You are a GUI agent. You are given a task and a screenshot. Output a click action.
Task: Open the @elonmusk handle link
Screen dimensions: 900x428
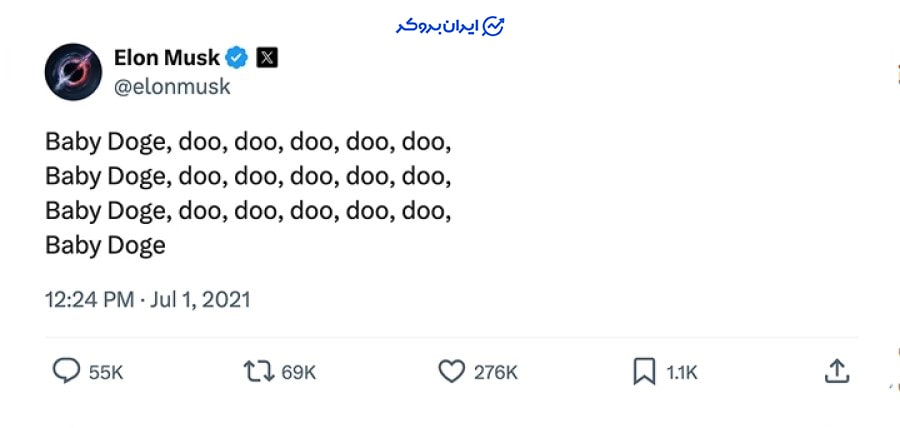(172, 87)
